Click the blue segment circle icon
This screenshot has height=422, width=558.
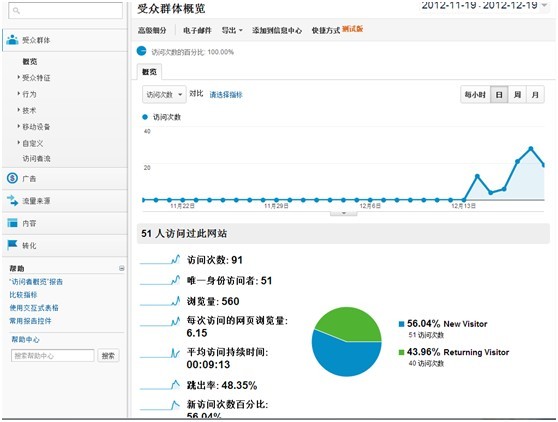[142, 51]
